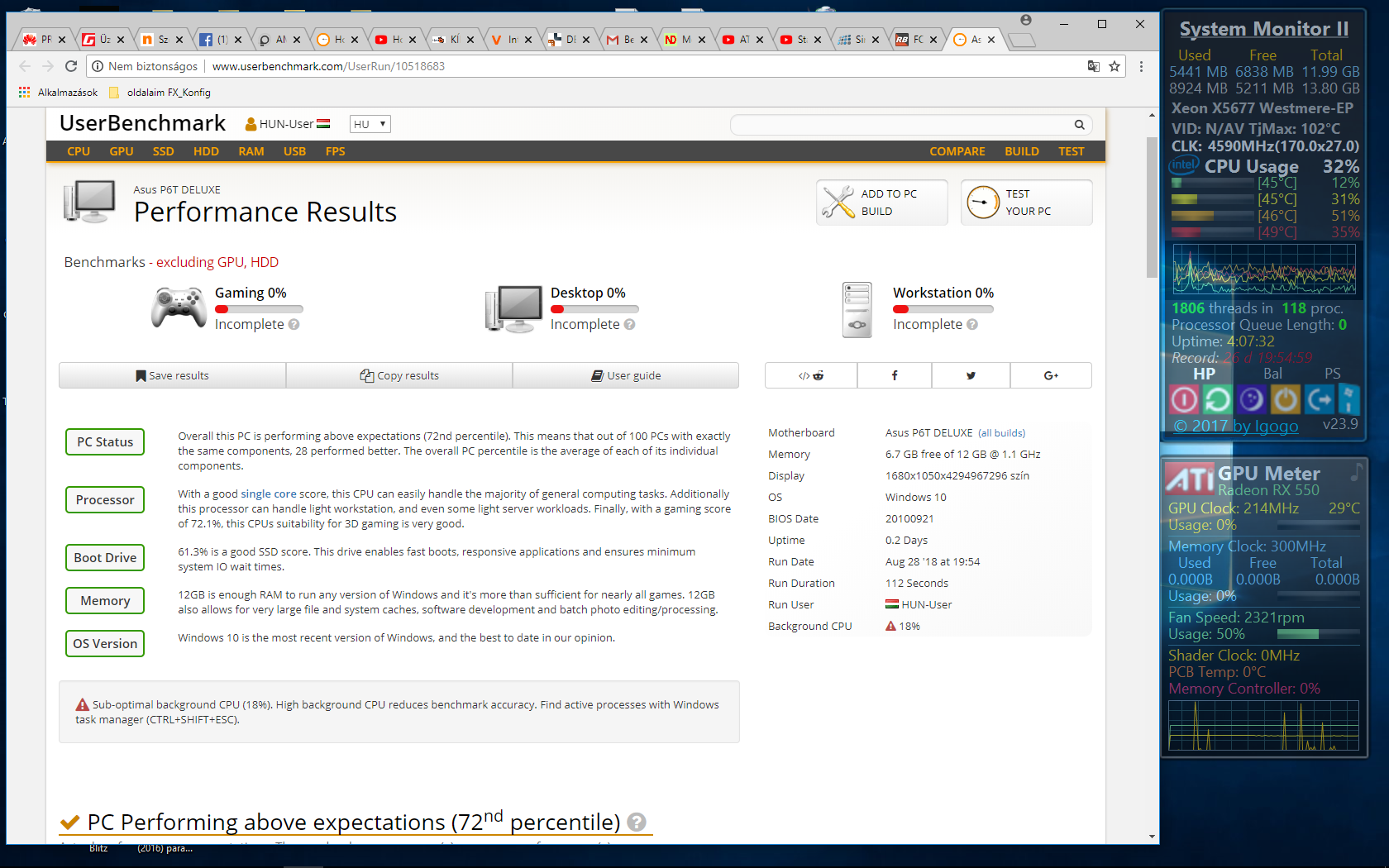1389x868 pixels.
Task: Open the HDD menu item
Action: [206, 151]
